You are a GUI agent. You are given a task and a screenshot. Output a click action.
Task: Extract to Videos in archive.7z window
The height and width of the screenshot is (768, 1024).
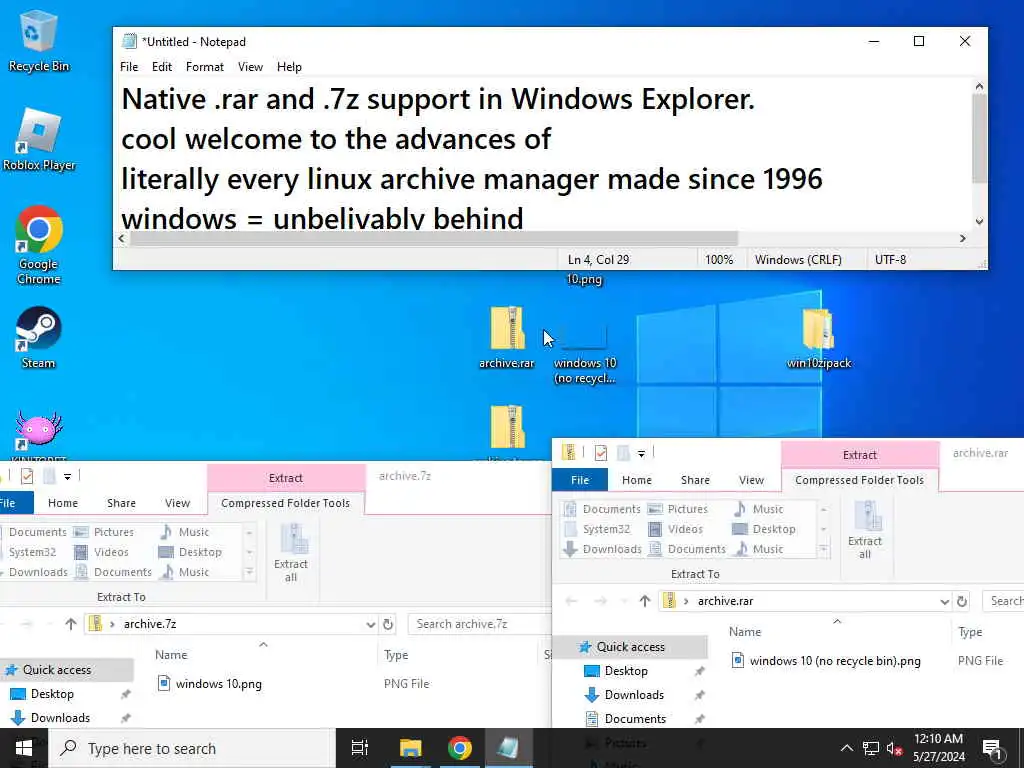pyautogui.click(x=101, y=552)
